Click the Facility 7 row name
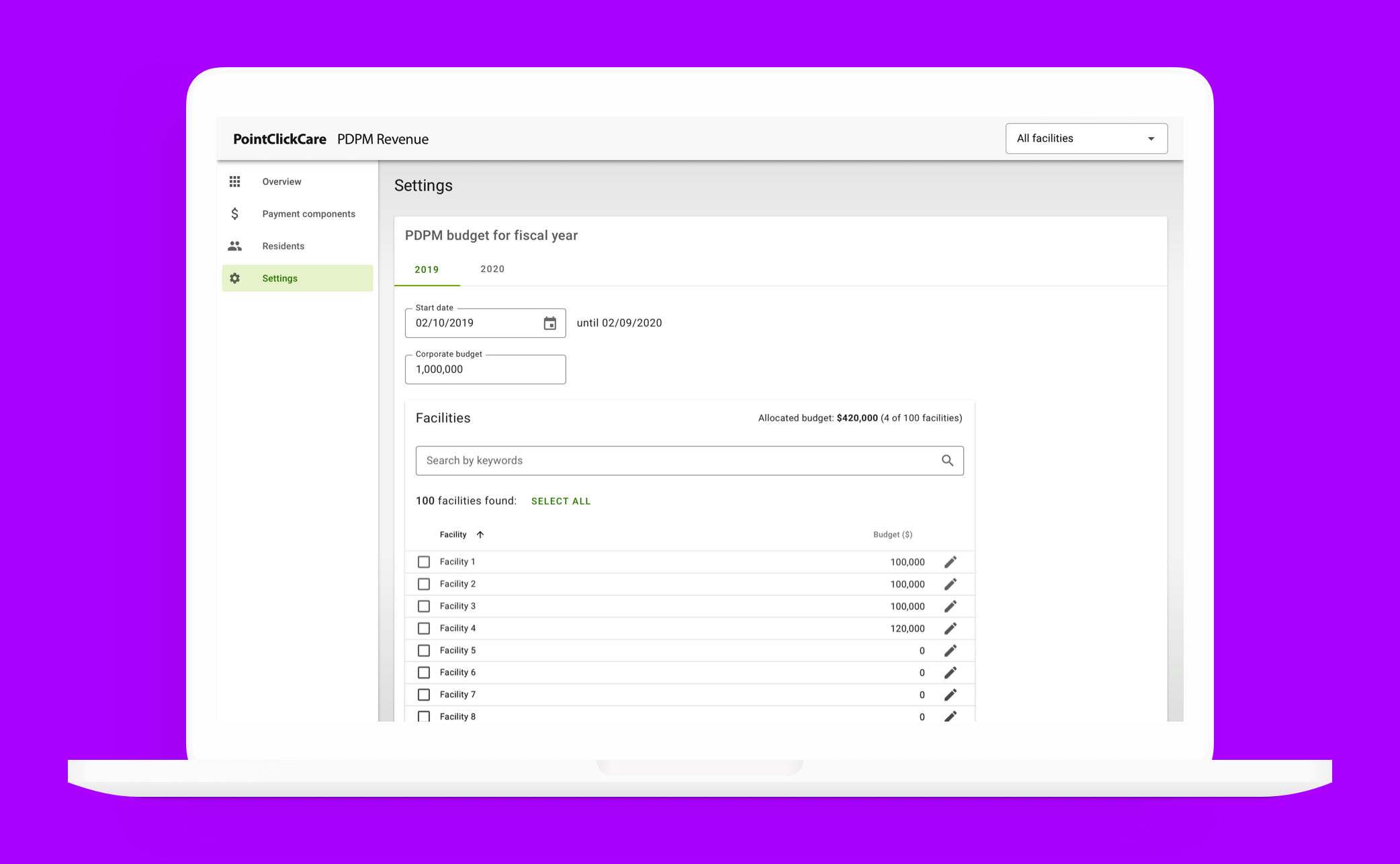The width and height of the screenshot is (1400, 864). pyautogui.click(x=457, y=695)
